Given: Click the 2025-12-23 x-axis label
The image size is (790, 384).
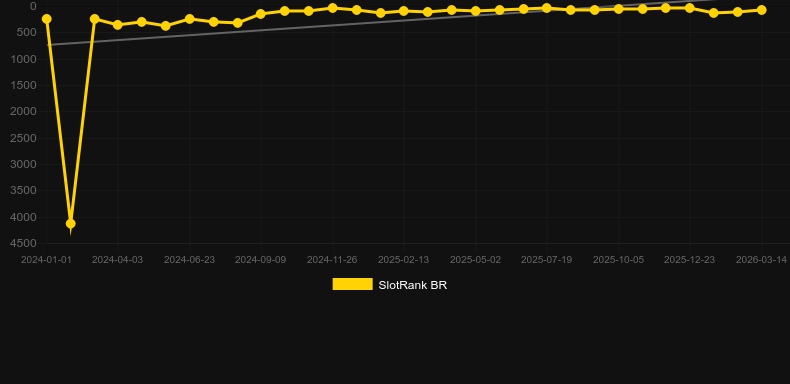Looking at the screenshot, I should click(689, 260).
